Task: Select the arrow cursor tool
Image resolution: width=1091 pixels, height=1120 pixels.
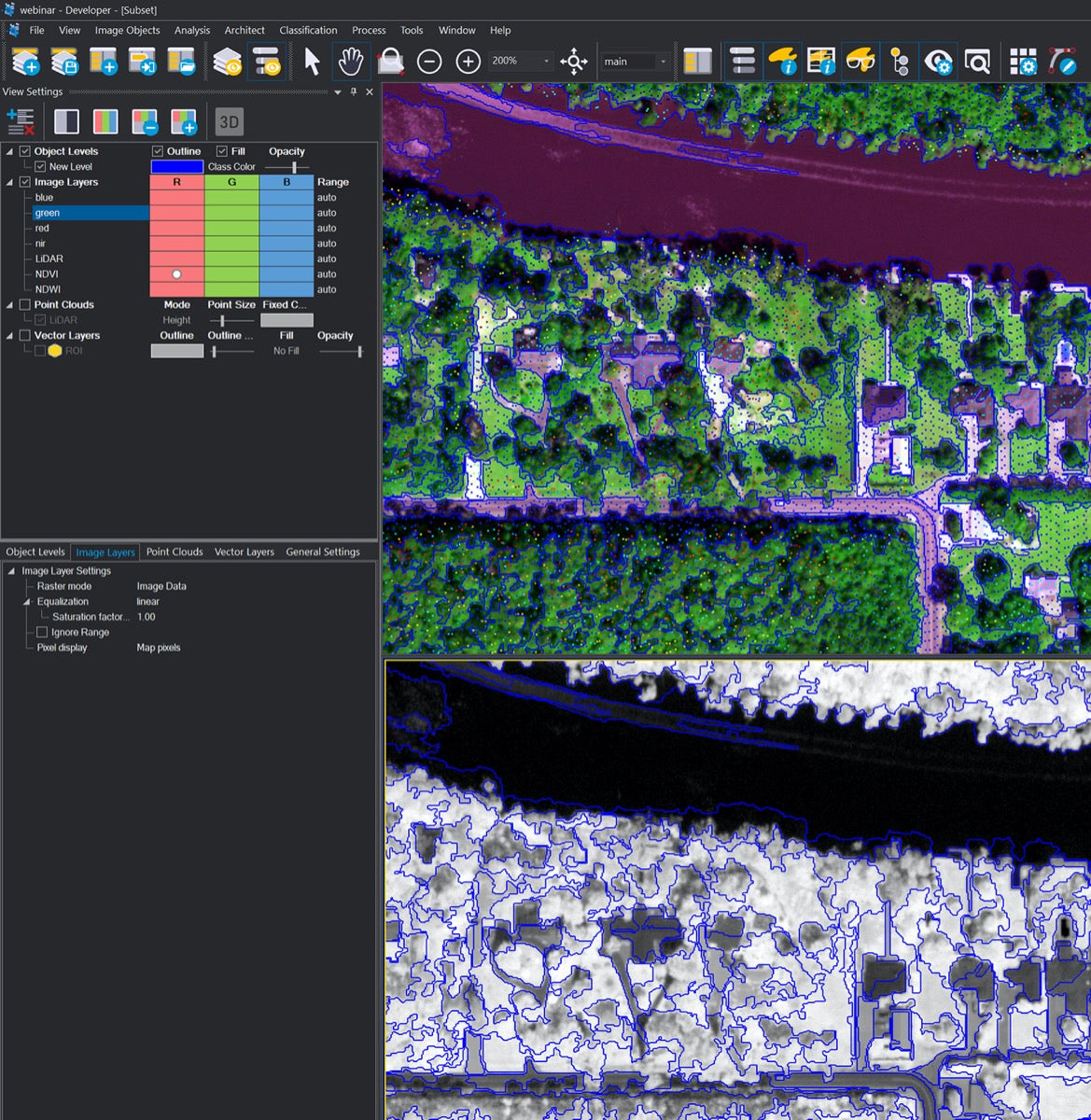Action: pos(312,62)
